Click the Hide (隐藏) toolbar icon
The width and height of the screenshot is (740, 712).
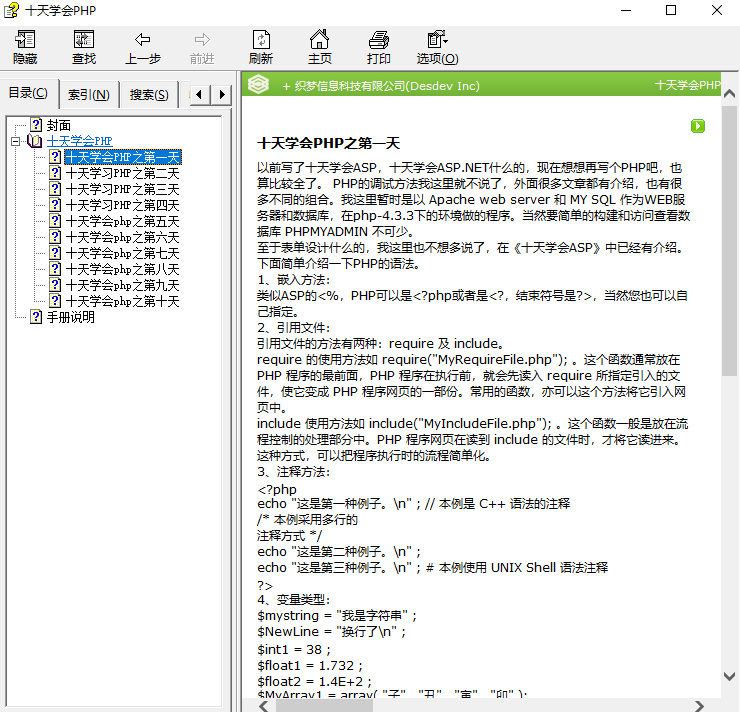[25, 46]
